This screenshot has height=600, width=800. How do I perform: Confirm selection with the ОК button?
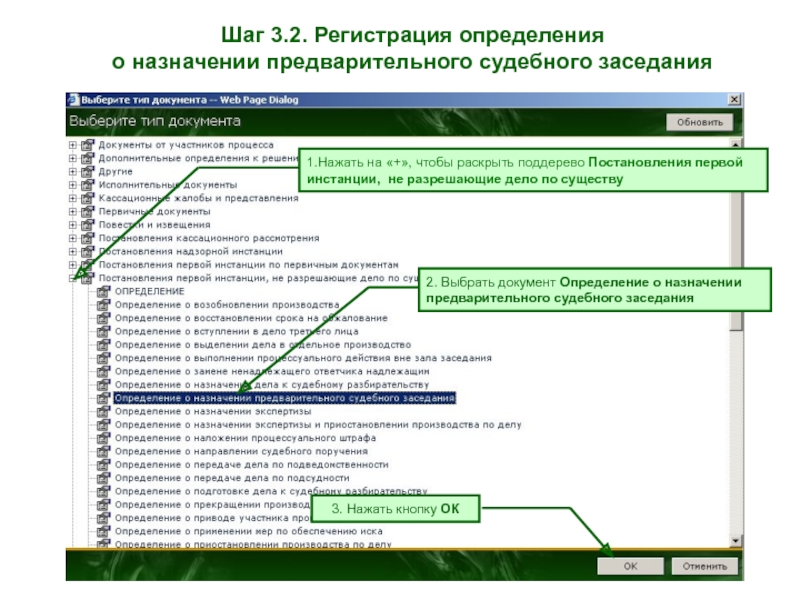tap(631, 566)
